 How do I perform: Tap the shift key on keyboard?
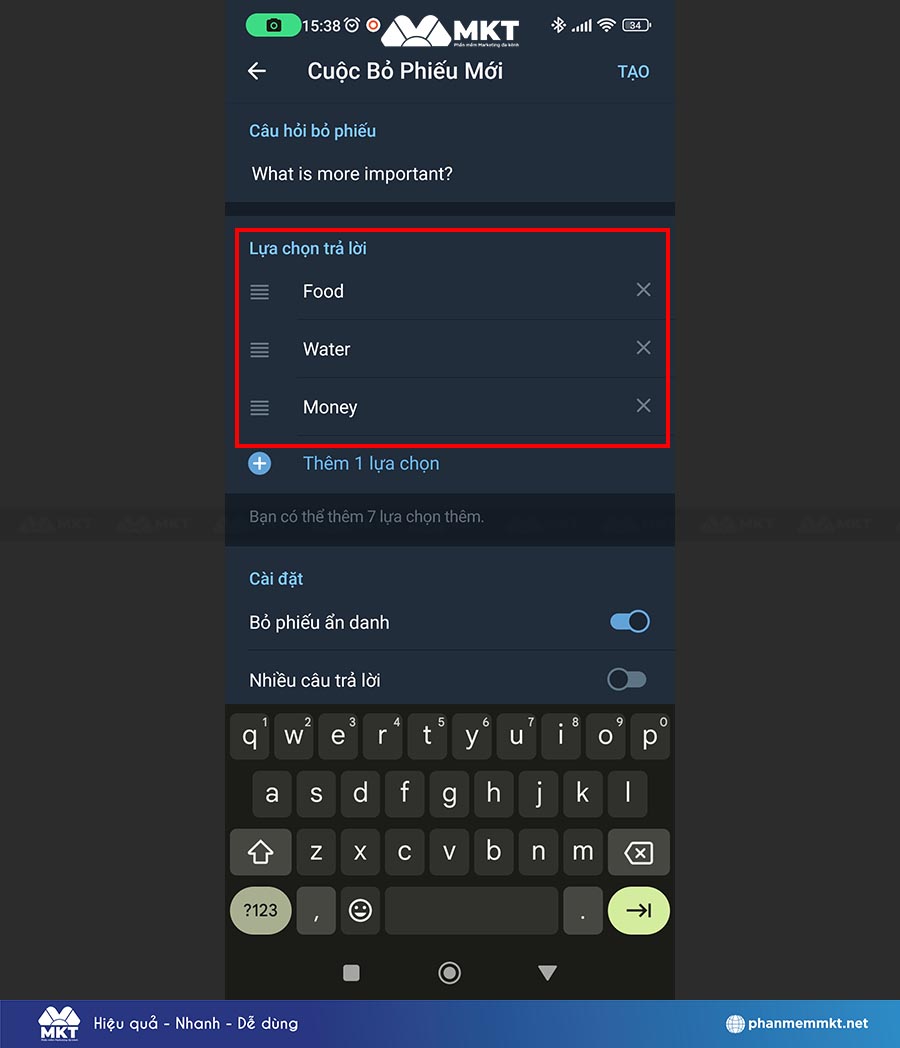tap(261, 852)
